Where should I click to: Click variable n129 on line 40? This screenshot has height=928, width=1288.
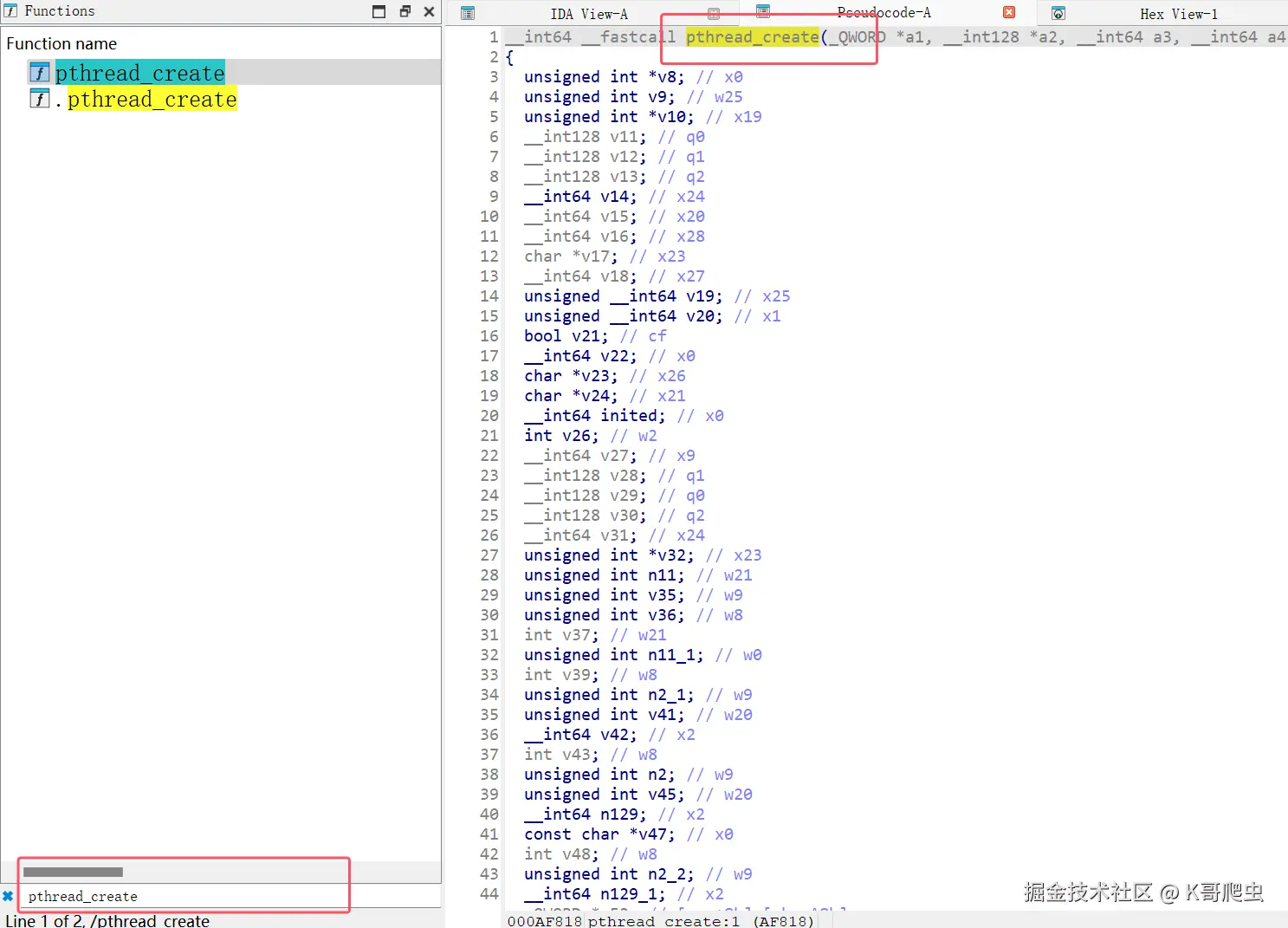pyautogui.click(x=618, y=814)
